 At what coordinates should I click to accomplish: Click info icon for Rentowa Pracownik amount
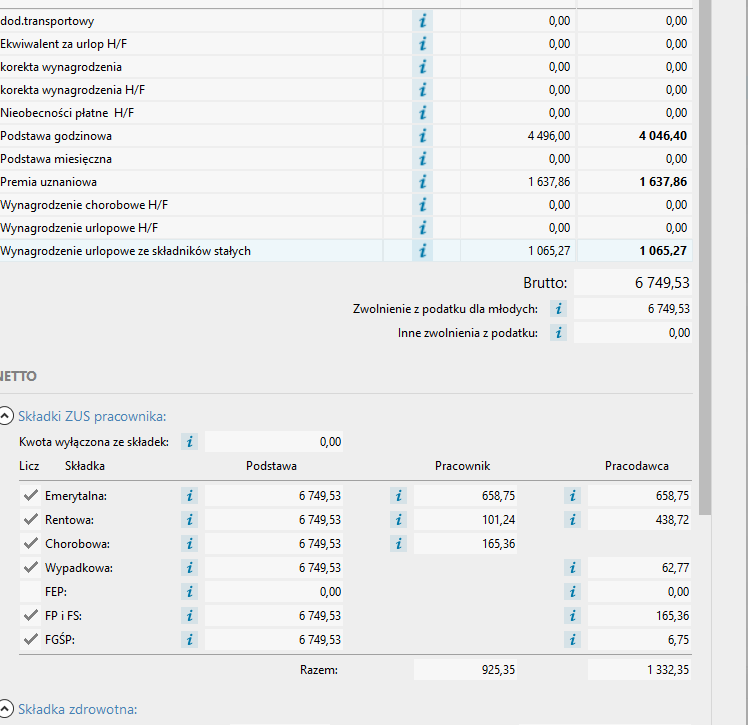click(x=398, y=520)
